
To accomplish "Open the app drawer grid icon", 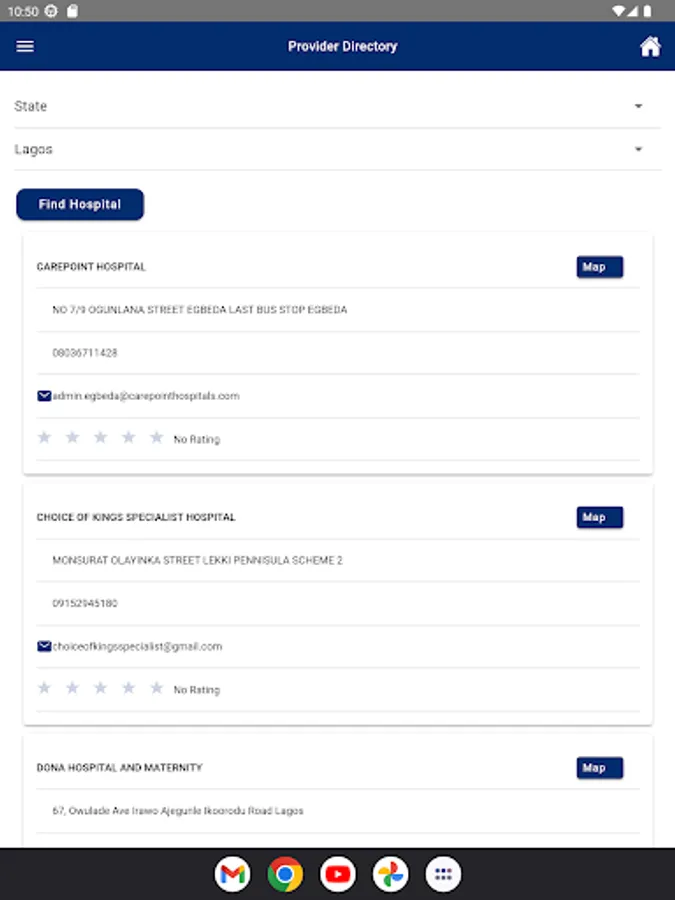I will [444, 875].
